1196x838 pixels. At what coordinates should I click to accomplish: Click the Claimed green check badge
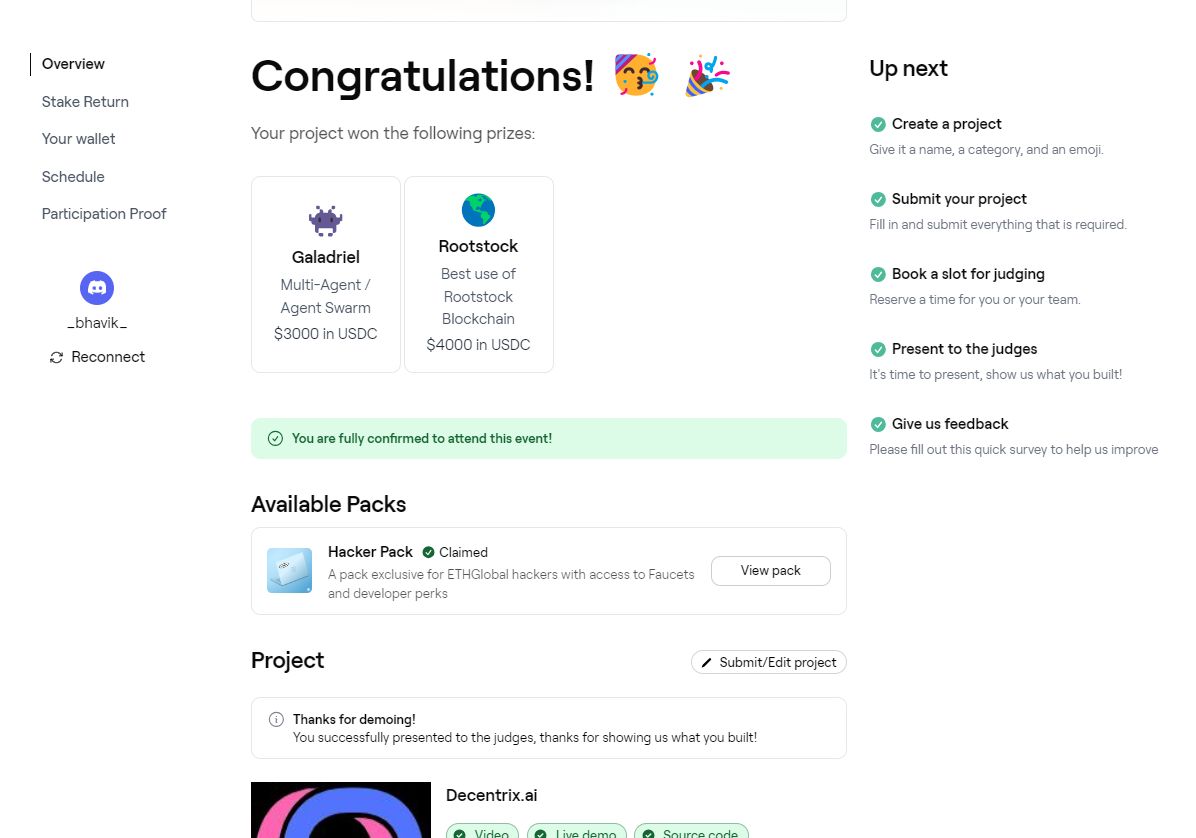(428, 552)
